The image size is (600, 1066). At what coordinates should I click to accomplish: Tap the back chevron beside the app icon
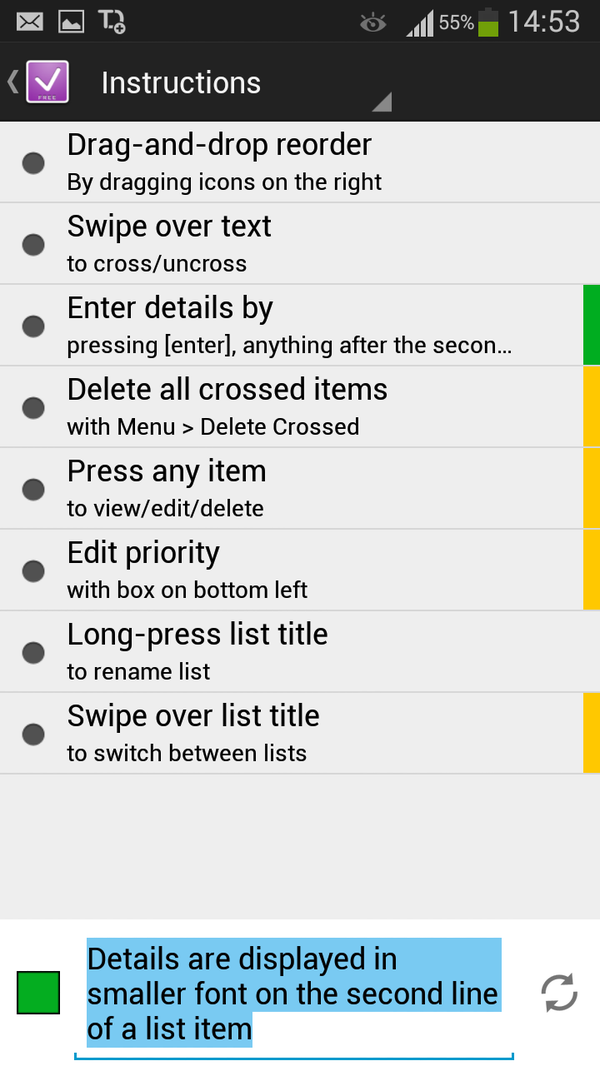click(13, 82)
